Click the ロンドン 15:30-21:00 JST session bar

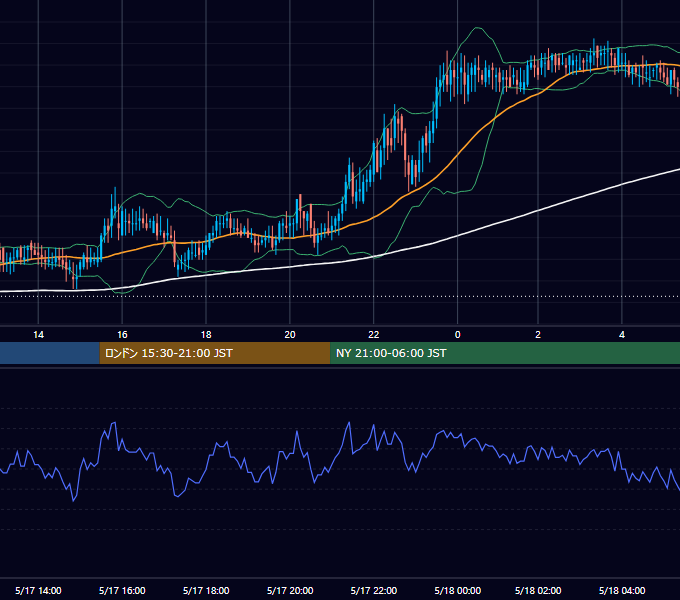click(x=215, y=353)
